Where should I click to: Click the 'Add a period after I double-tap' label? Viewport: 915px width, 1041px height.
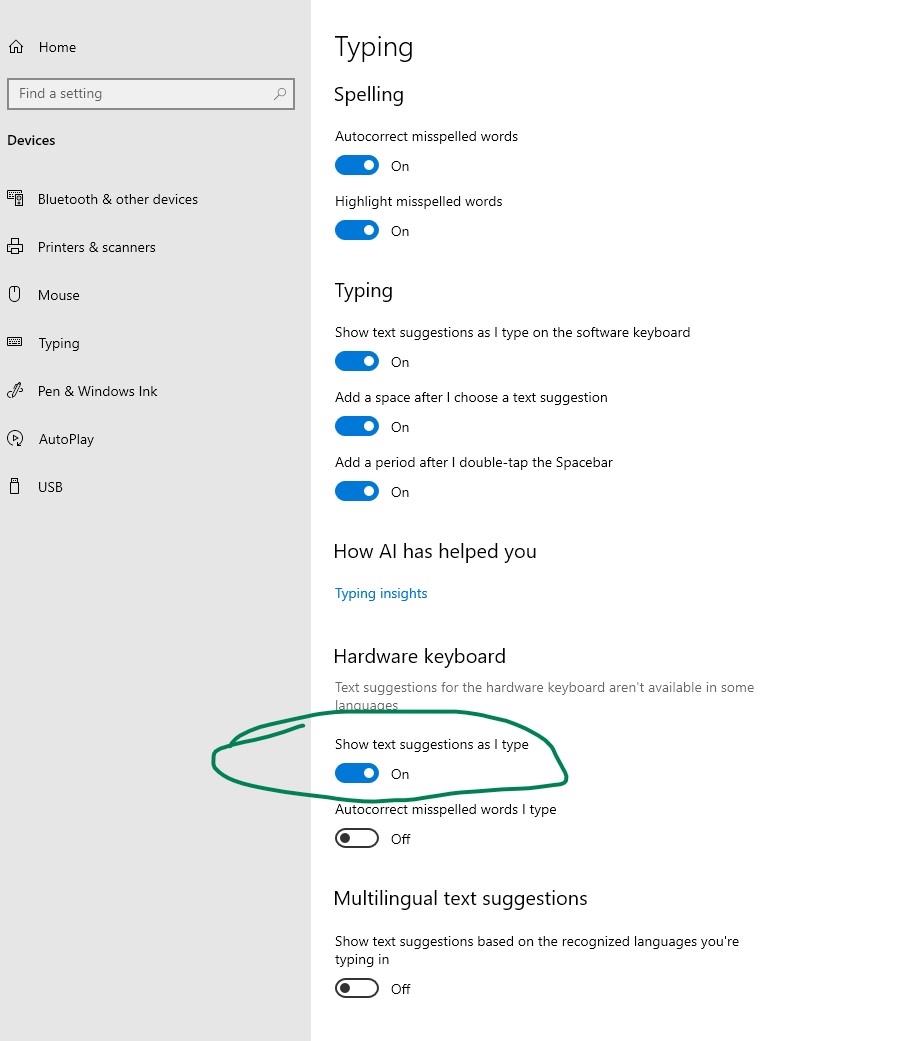click(473, 462)
